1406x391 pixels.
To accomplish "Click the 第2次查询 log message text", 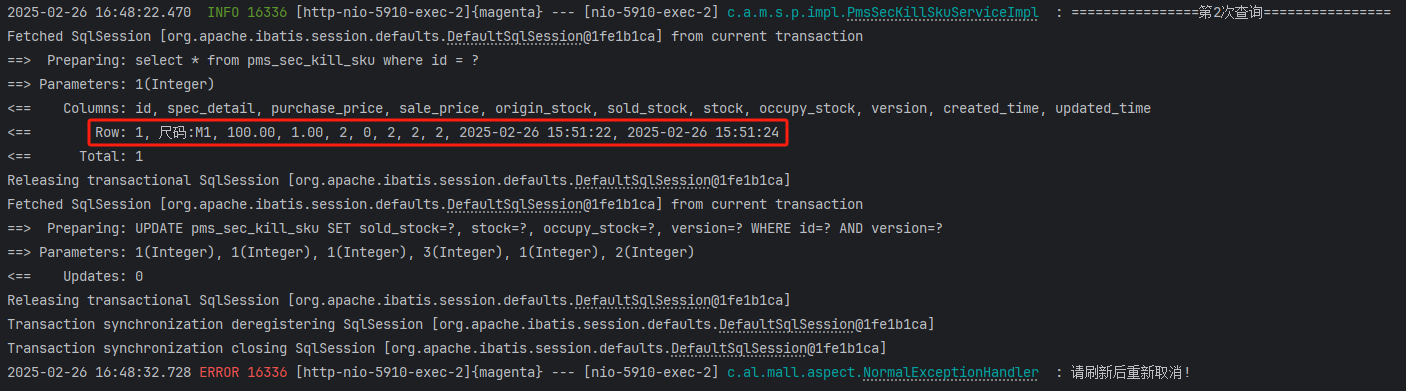I will point(1229,12).
